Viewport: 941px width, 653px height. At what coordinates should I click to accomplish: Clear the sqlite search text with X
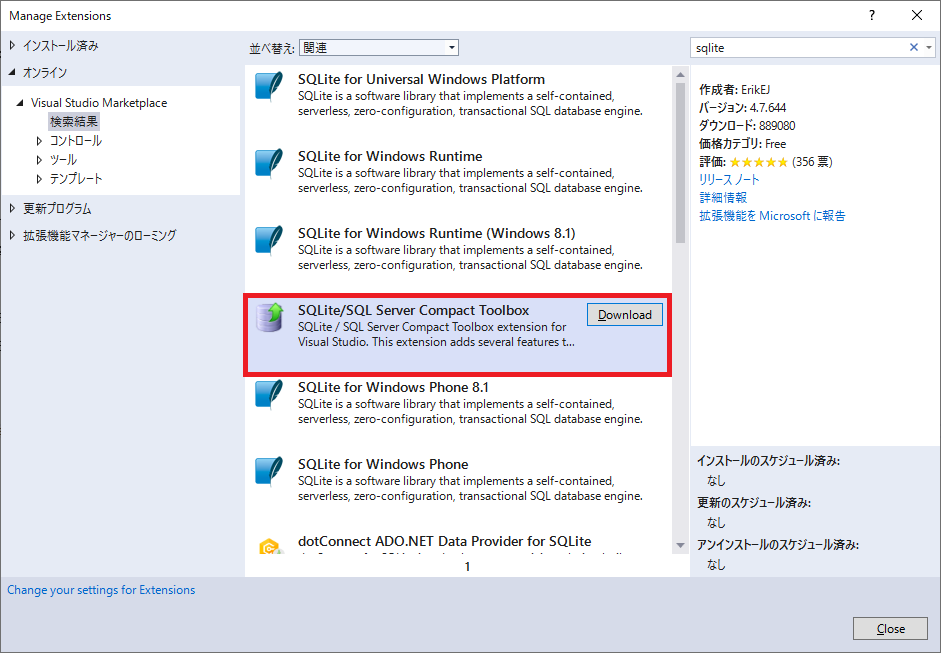[913, 47]
